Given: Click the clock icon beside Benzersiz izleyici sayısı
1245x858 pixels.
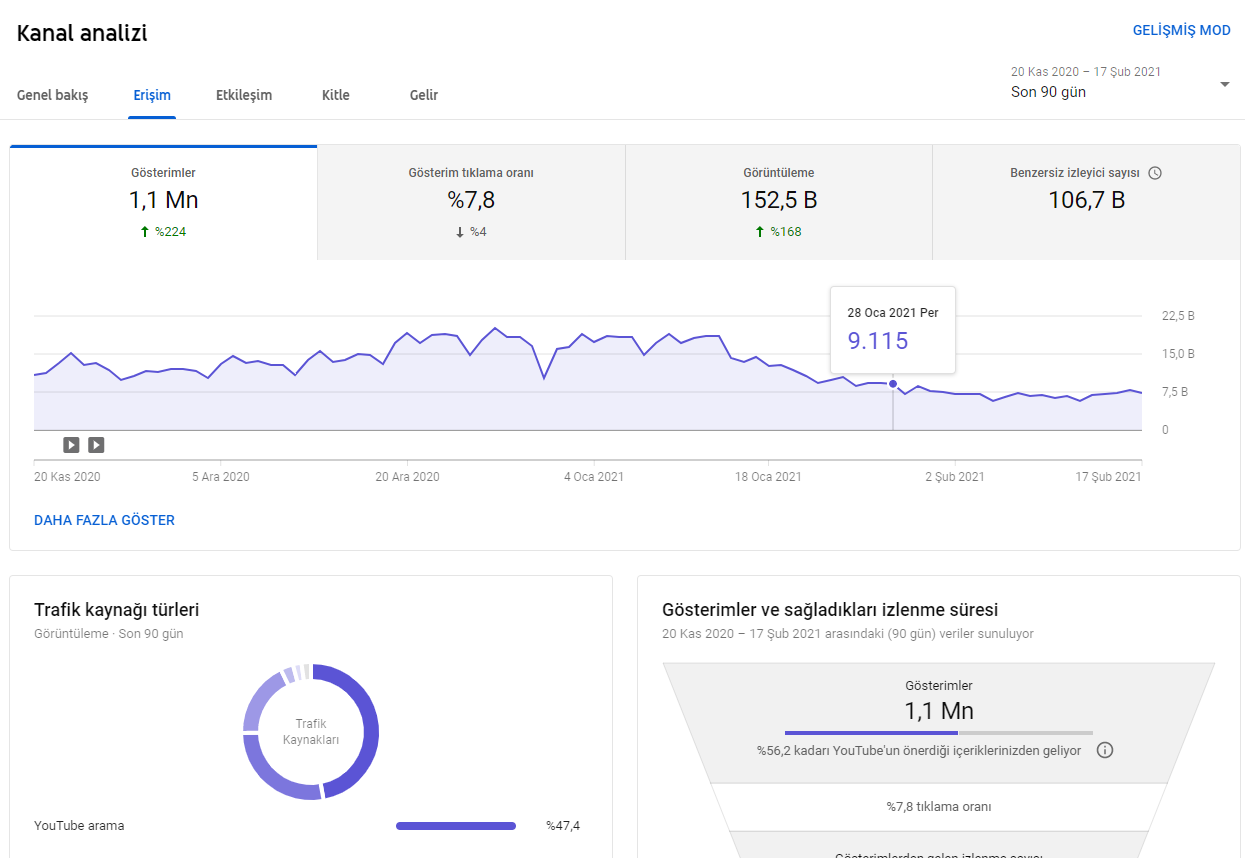Looking at the screenshot, I should pyautogui.click(x=1155, y=173).
